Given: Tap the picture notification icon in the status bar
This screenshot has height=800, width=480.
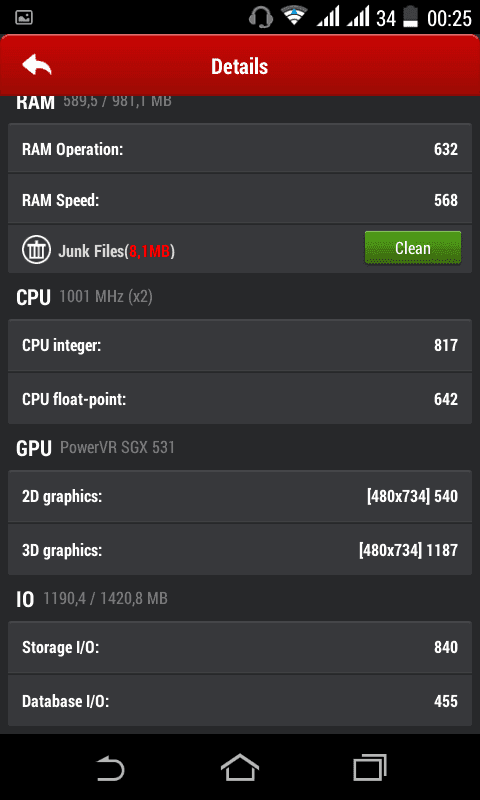Looking at the screenshot, I should click(x=24, y=18).
